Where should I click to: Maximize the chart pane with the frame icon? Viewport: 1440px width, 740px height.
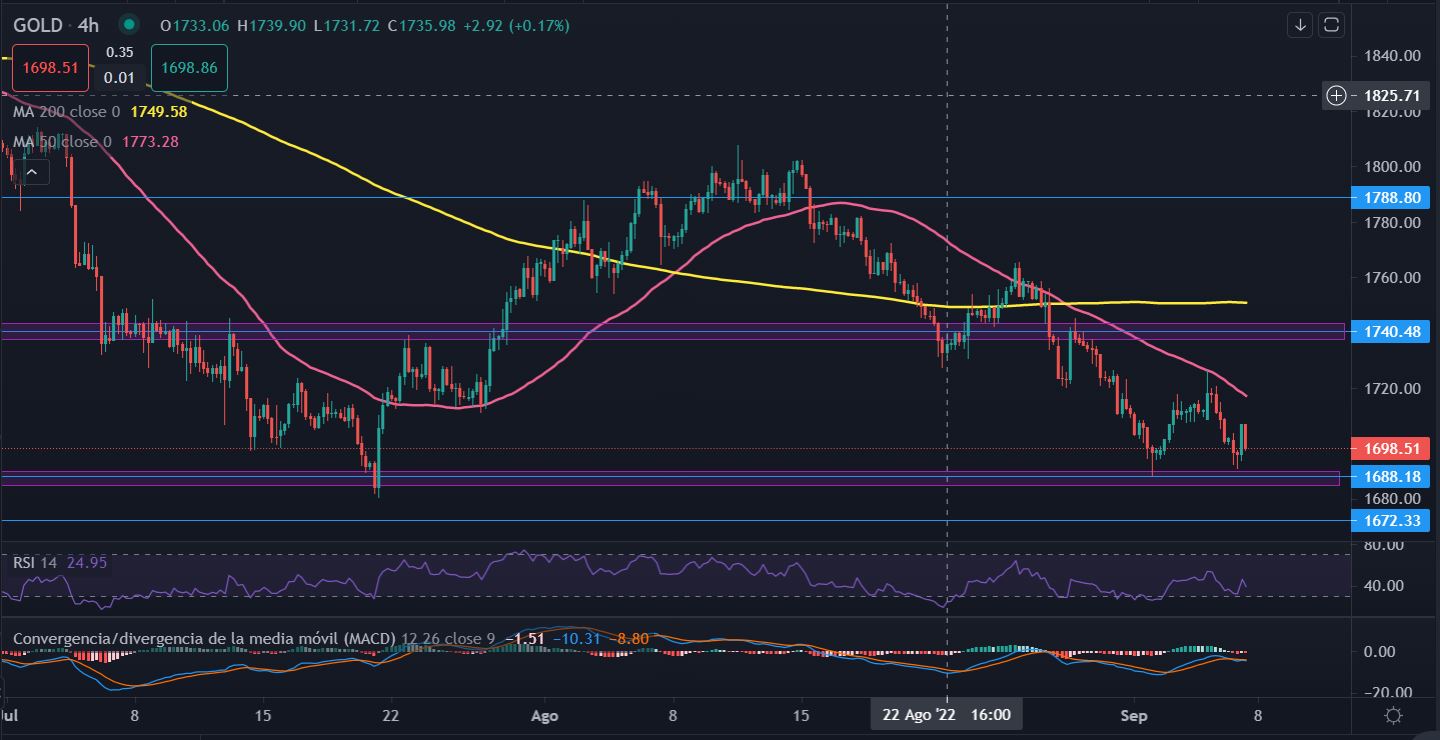pyautogui.click(x=1331, y=25)
